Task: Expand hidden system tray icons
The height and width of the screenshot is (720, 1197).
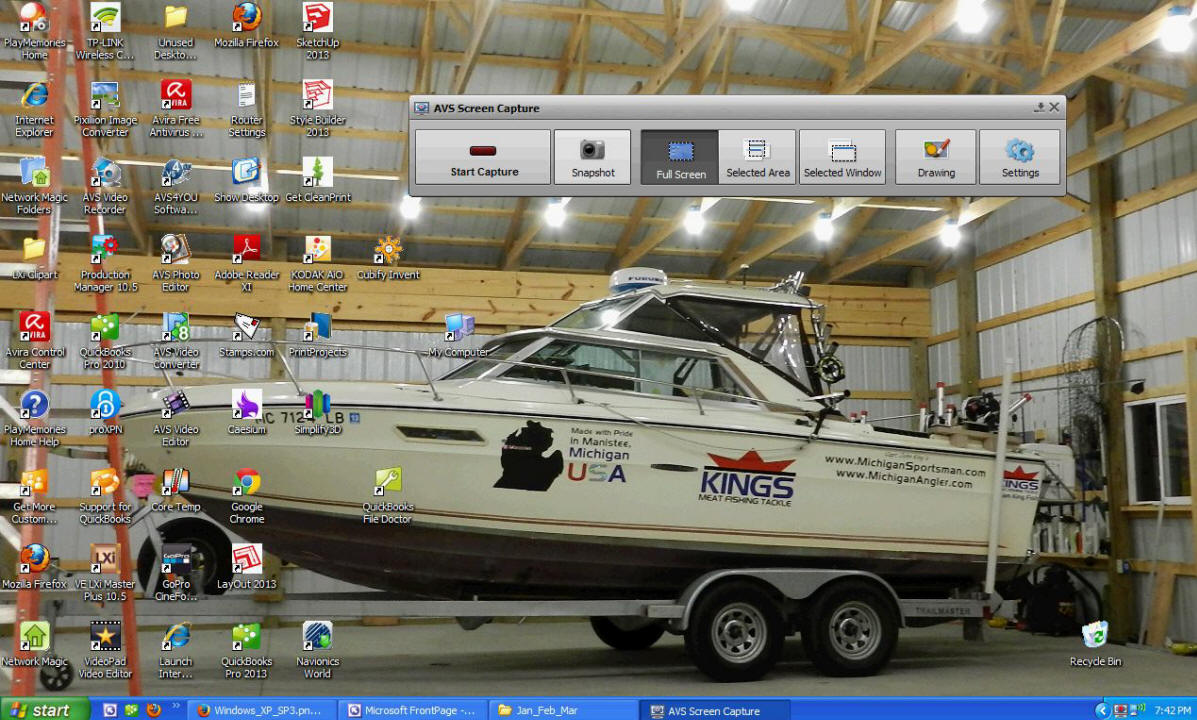Action: pyautogui.click(x=1102, y=710)
